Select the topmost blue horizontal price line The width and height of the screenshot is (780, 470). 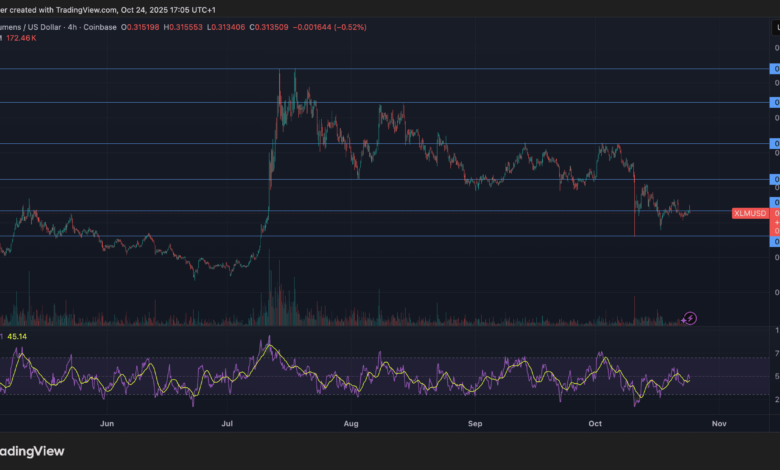tap(400, 69)
